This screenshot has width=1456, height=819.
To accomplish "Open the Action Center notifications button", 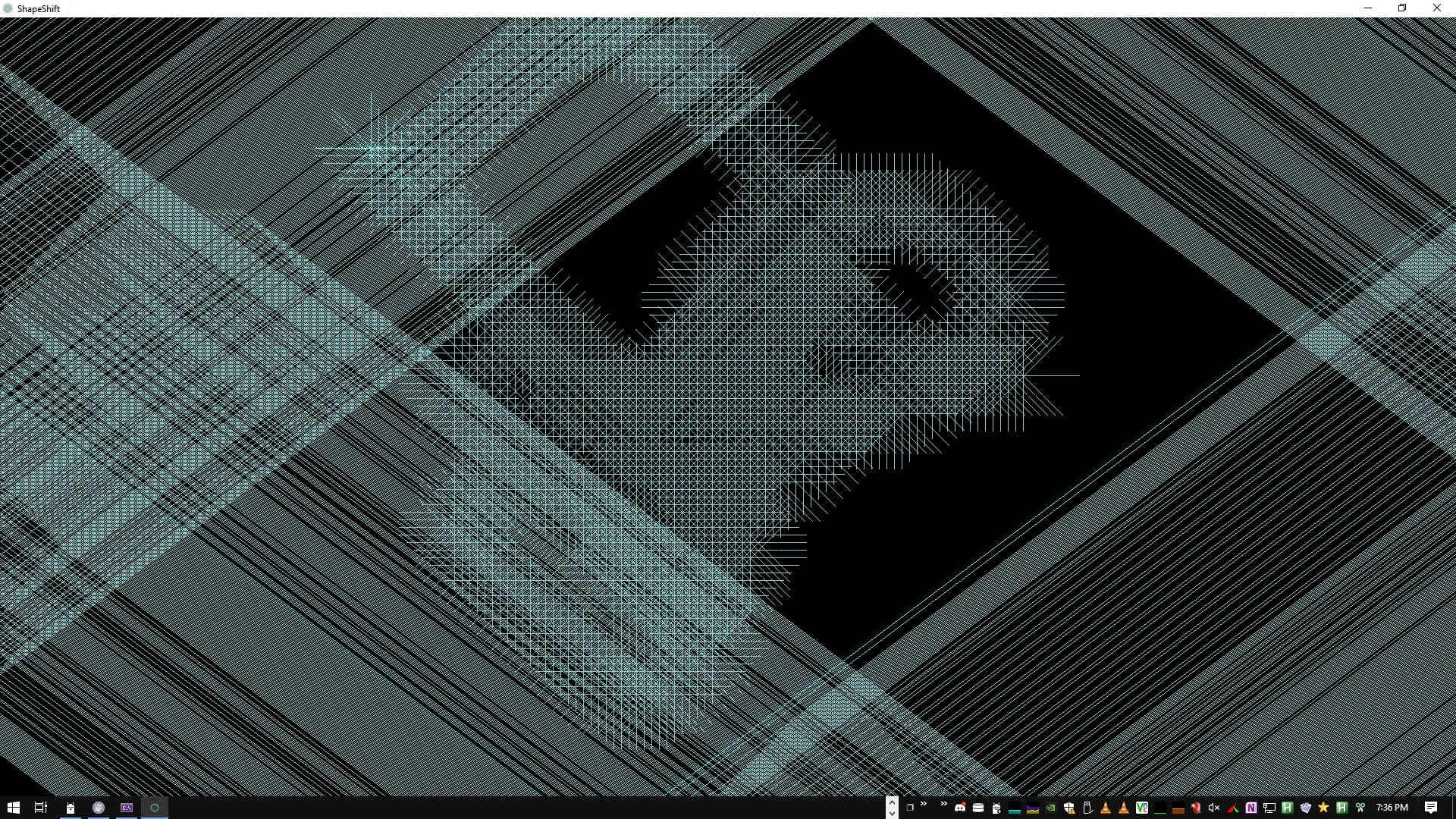I will (1431, 808).
